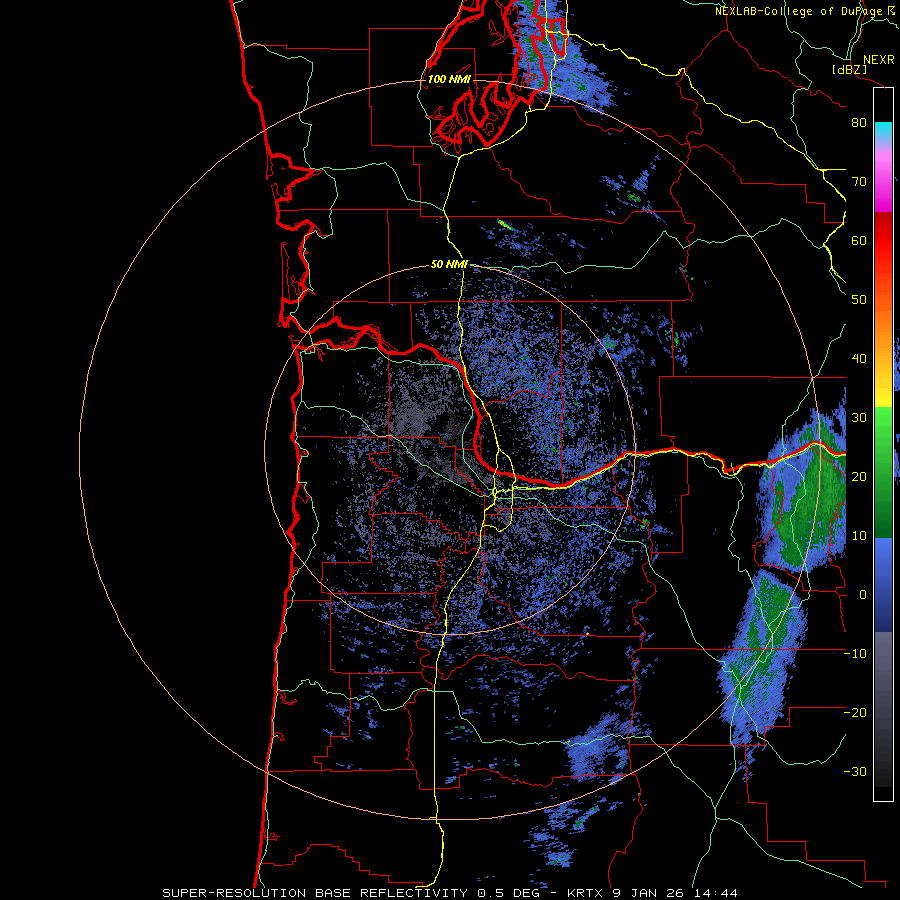Click the [dBZ] unit label

click(x=849, y=69)
